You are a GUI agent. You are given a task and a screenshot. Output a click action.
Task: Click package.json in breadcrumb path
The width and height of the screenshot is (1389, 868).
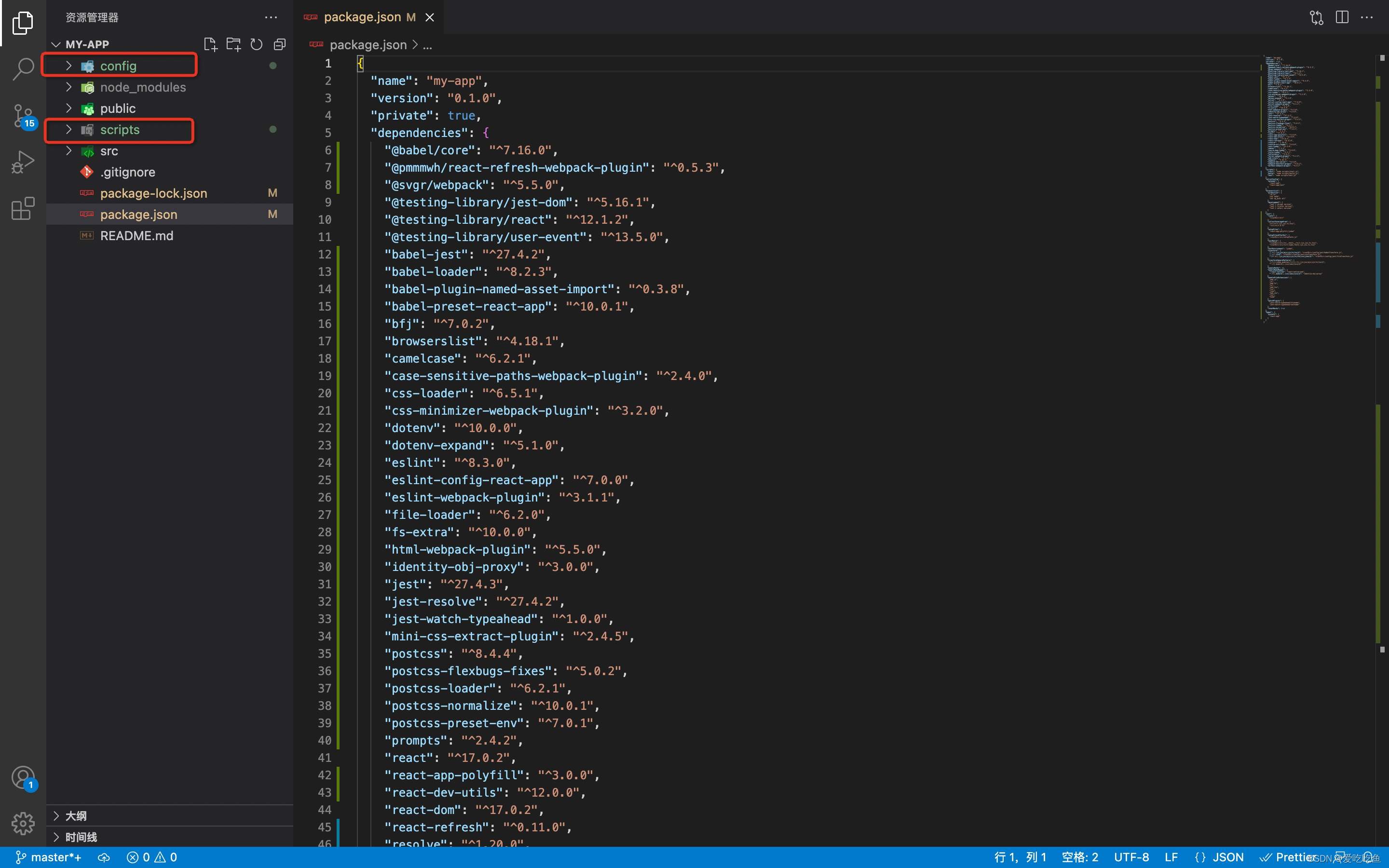[368, 45]
